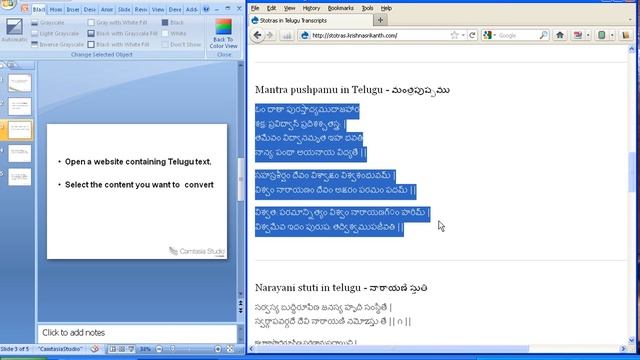Open the Design tab in PowerPoint

coord(90,9)
